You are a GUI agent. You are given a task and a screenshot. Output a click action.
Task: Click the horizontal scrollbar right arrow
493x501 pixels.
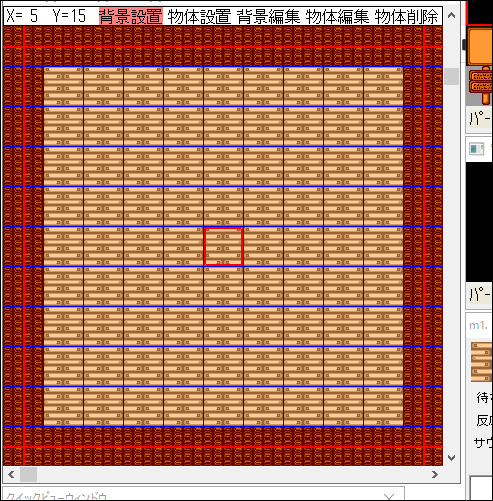click(435, 474)
